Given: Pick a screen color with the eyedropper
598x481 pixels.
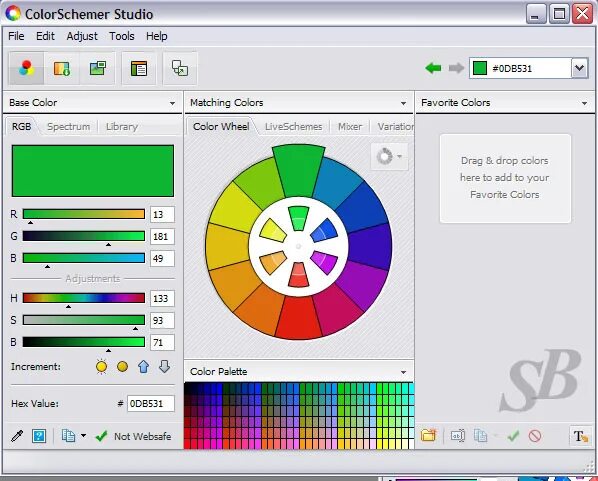Looking at the screenshot, I should (17, 436).
